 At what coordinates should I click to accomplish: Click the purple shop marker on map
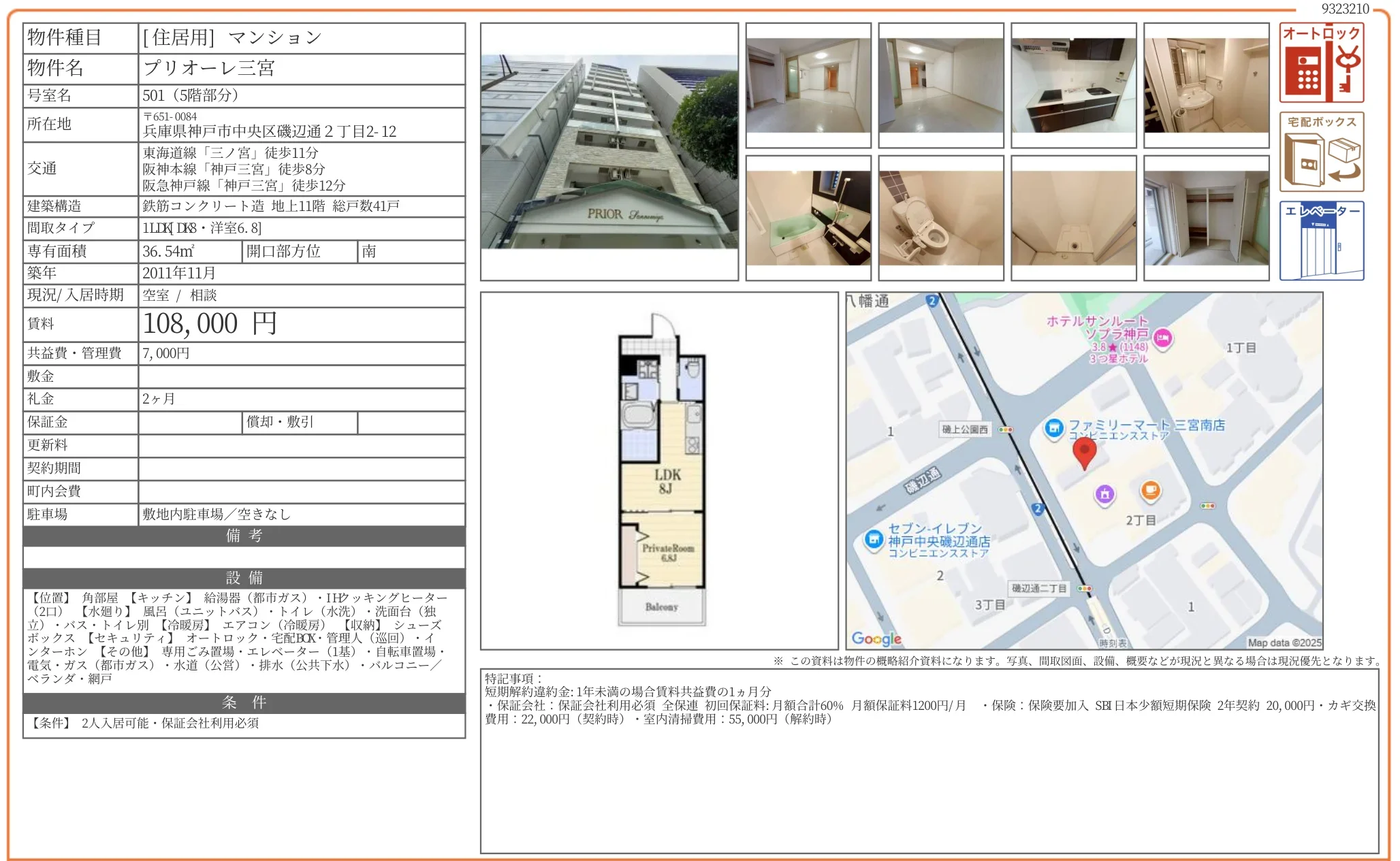coord(1104,494)
